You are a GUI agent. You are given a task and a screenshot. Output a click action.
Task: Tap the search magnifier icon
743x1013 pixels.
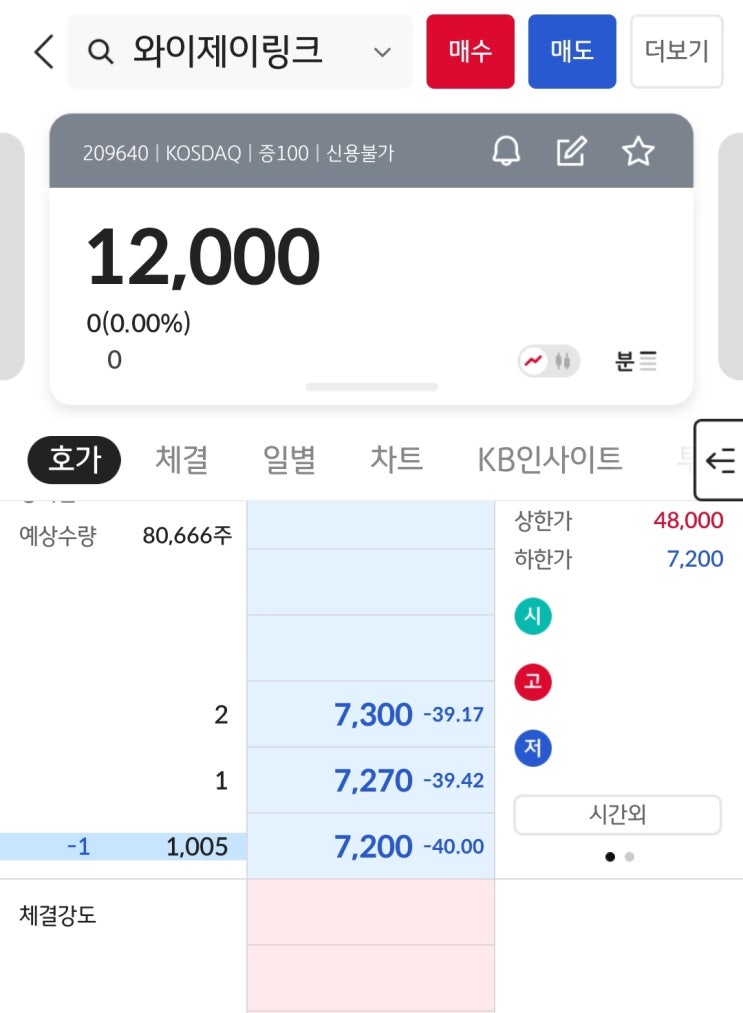click(x=100, y=52)
